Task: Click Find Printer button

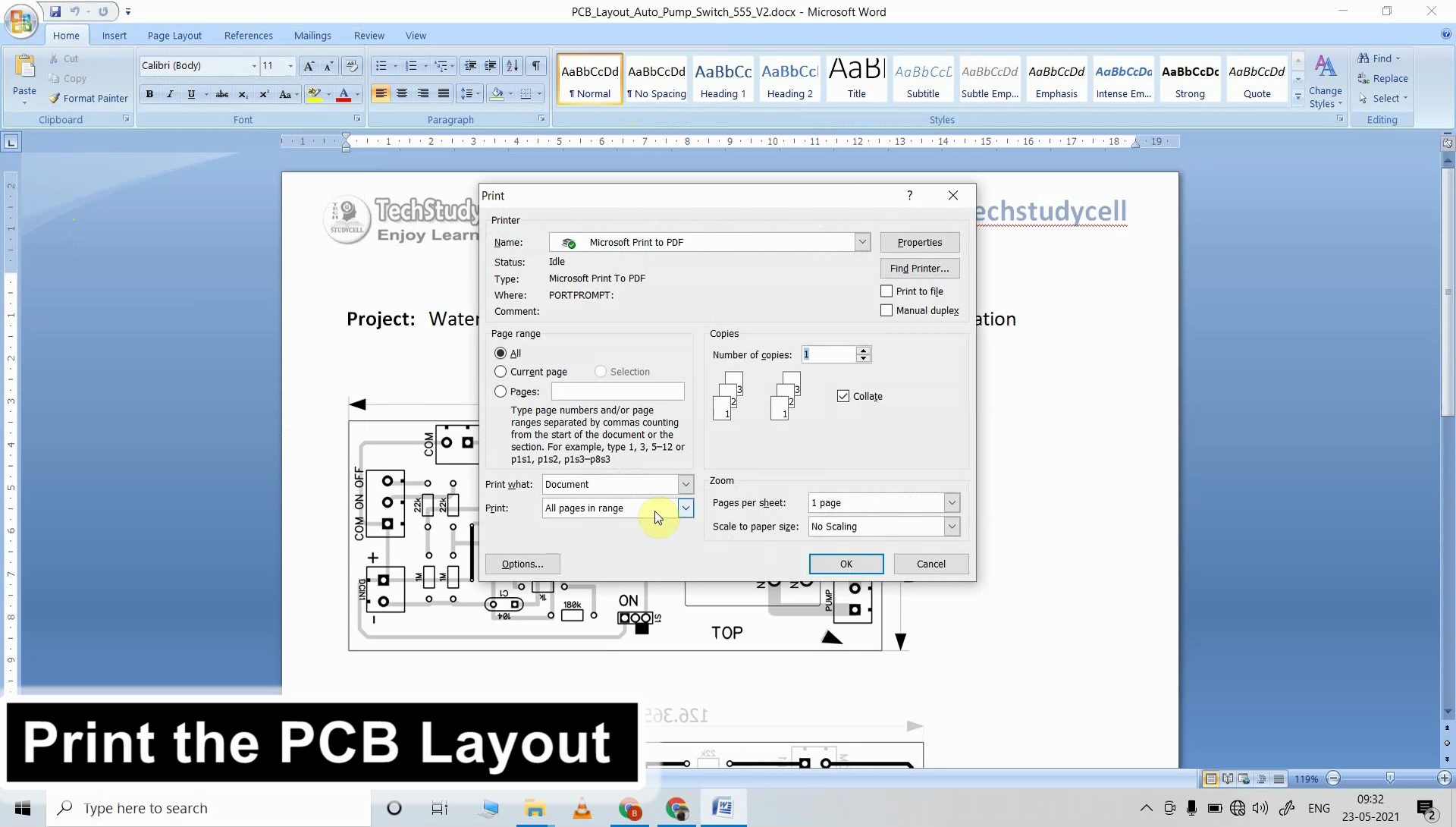Action: coord(920,268)
